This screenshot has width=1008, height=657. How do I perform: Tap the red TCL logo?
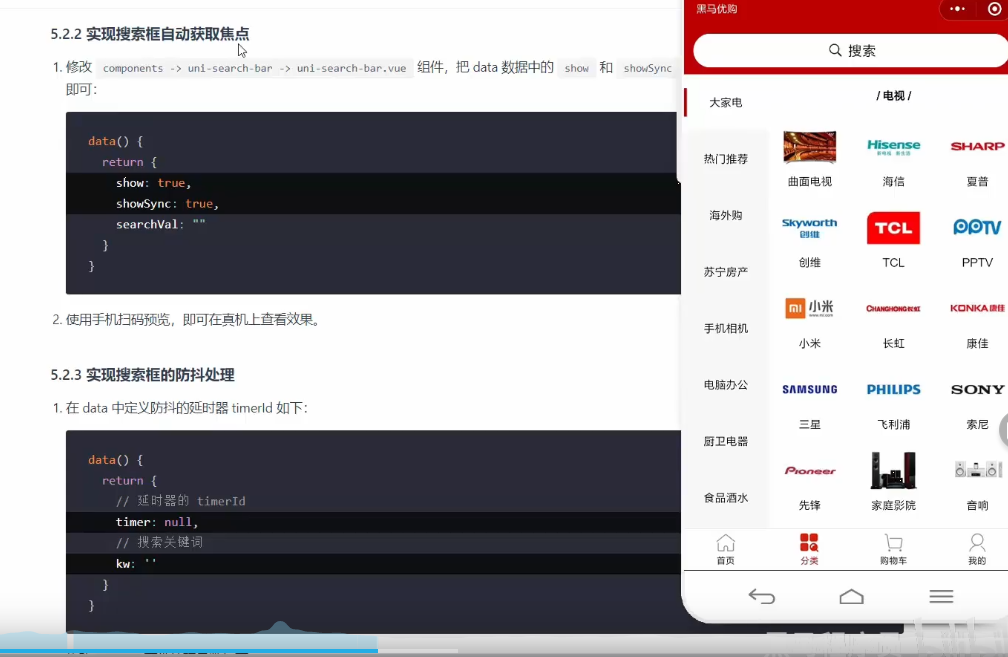pos(894,228)
